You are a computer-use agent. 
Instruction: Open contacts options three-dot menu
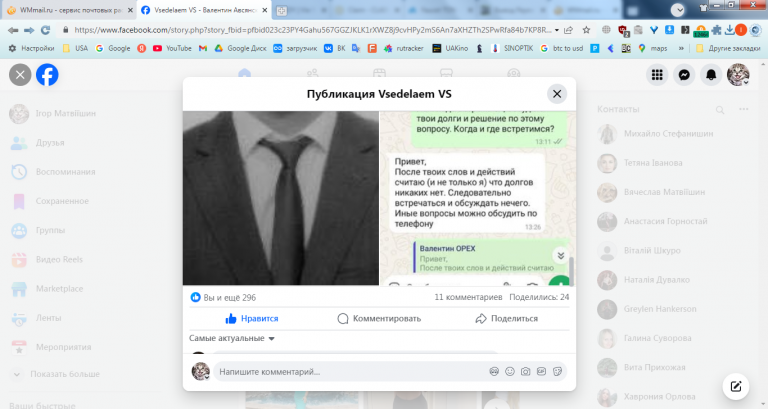click(x=744, y=109)
